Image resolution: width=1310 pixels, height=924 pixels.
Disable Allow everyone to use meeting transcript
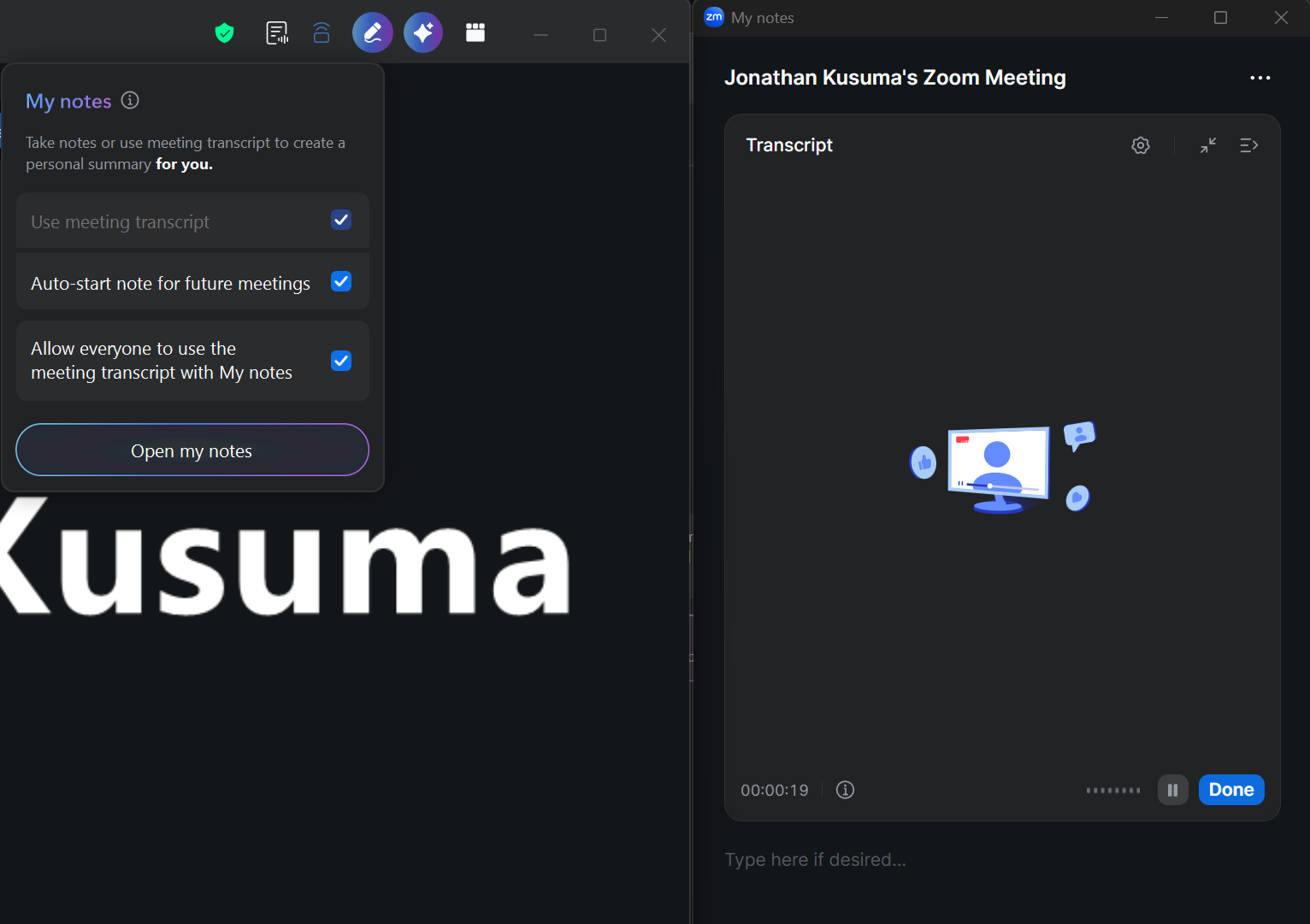click(341, 361)
